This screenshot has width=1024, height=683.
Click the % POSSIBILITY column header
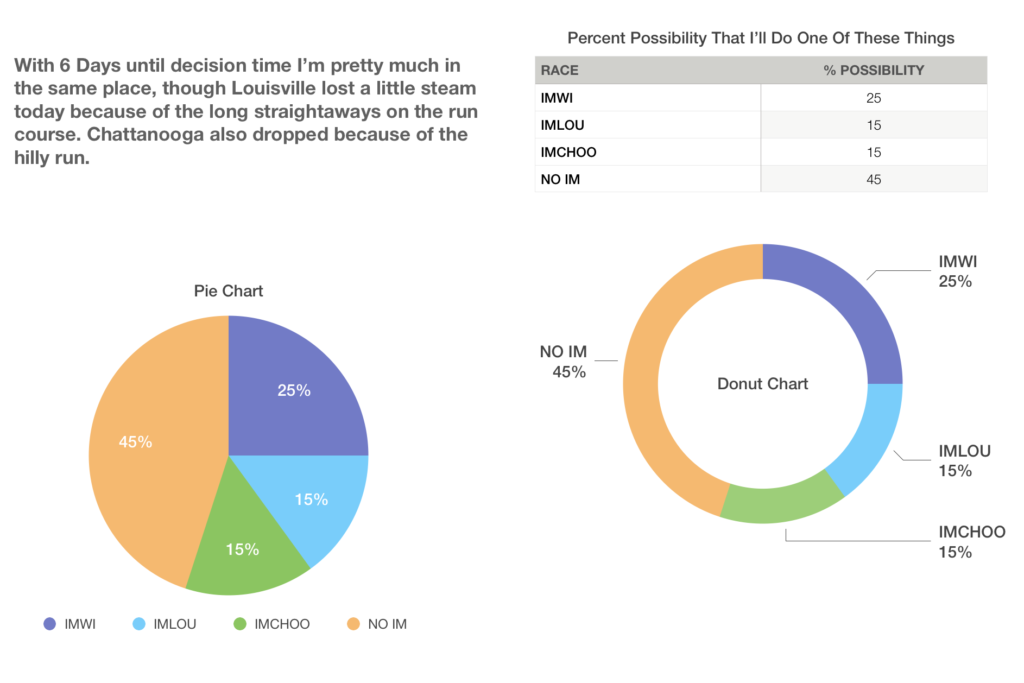click(873, 70)
